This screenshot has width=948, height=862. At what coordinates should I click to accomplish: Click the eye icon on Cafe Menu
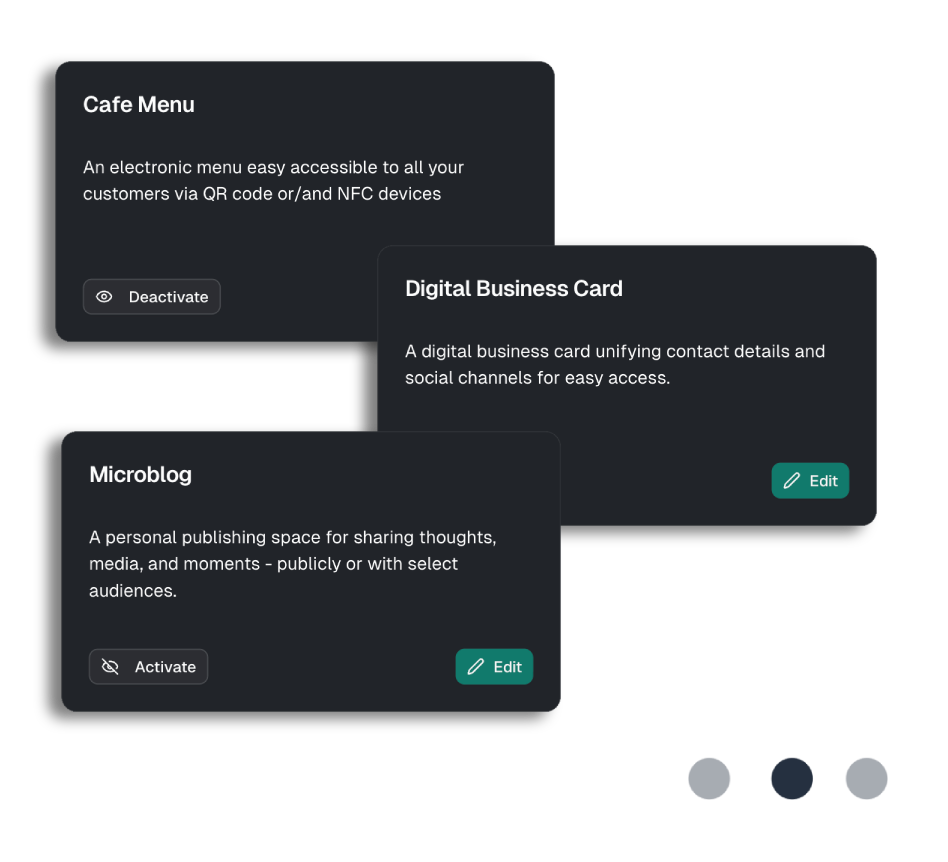click(x=104, y=297)
